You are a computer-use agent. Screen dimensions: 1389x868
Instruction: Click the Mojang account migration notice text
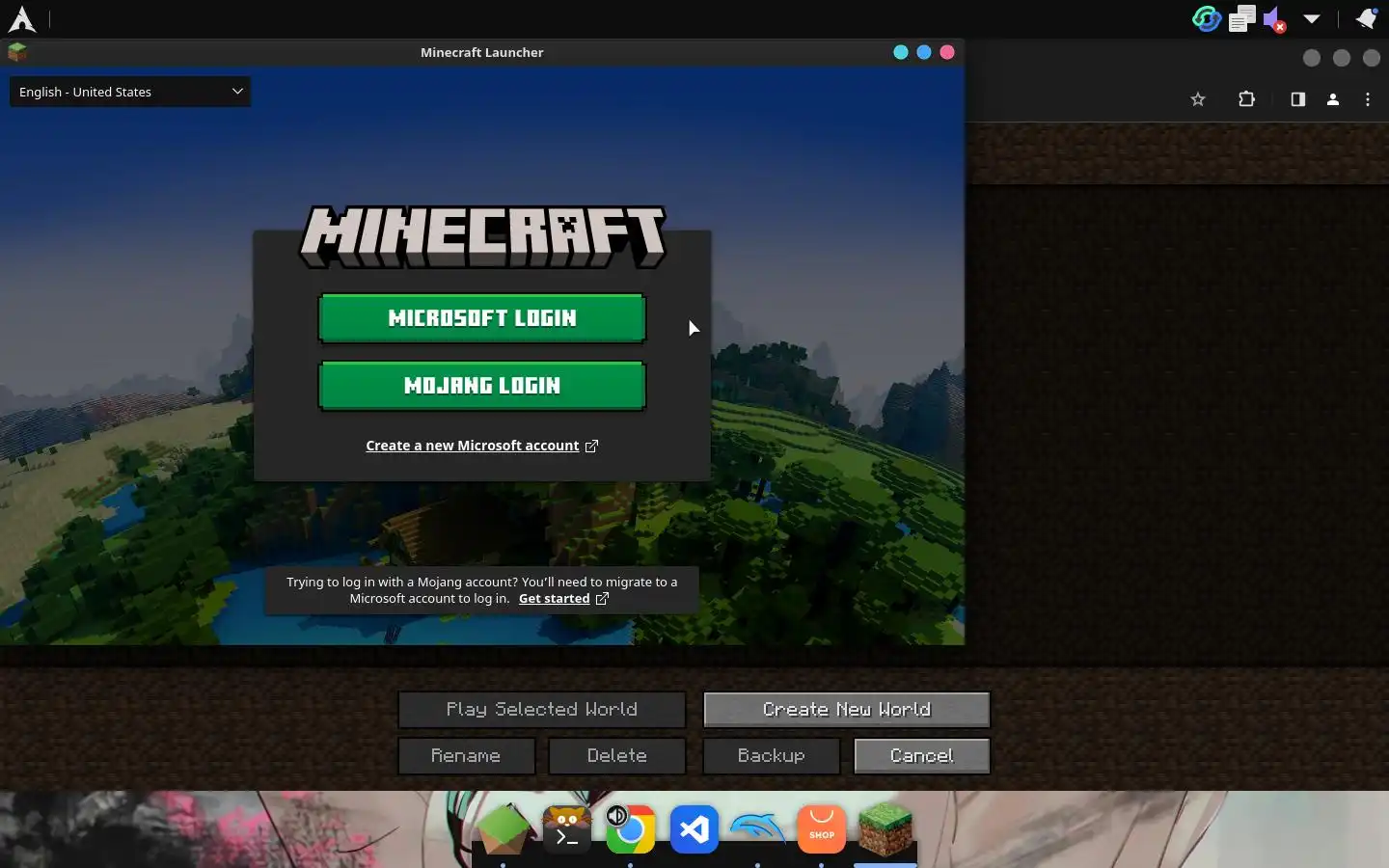coord(482,590)
